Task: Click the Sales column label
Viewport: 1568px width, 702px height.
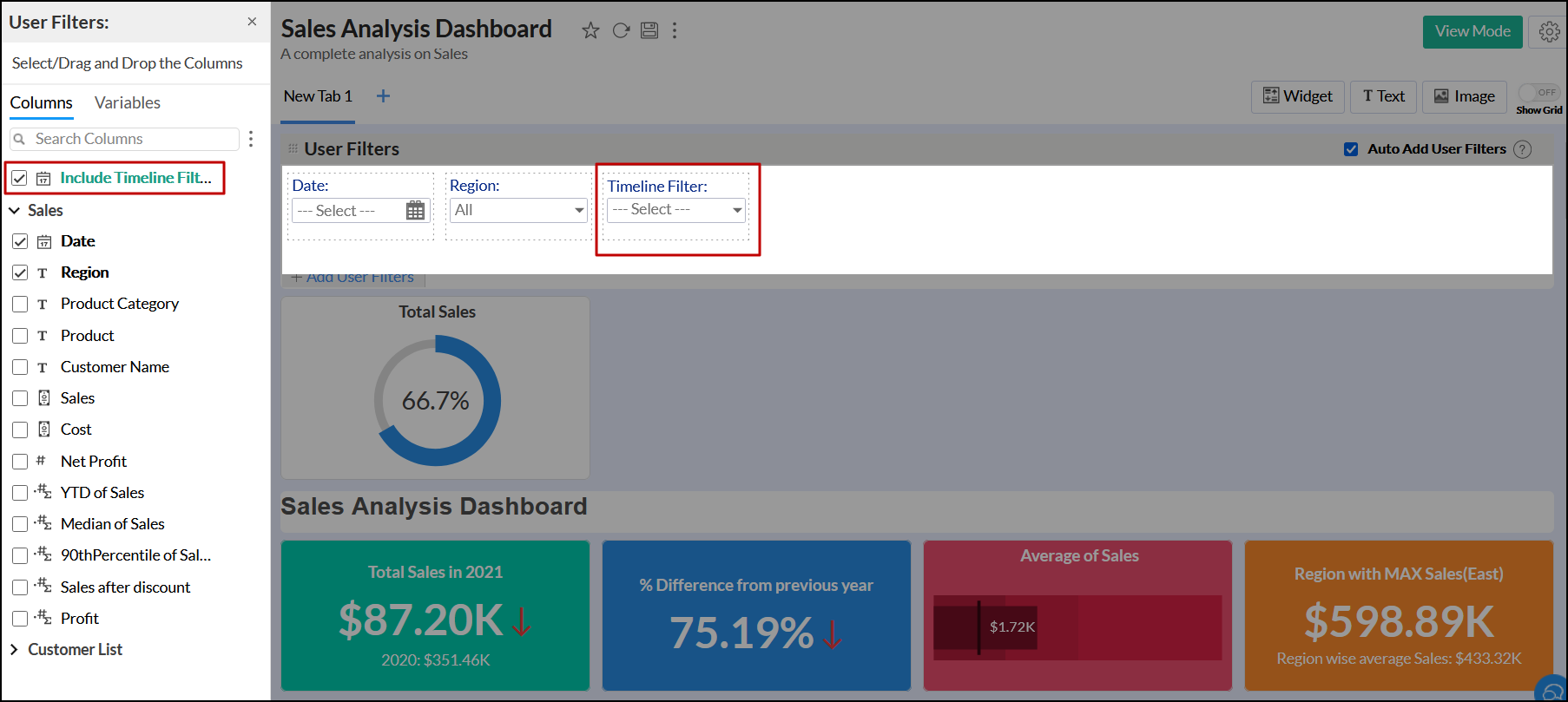Action: point(77,398)
